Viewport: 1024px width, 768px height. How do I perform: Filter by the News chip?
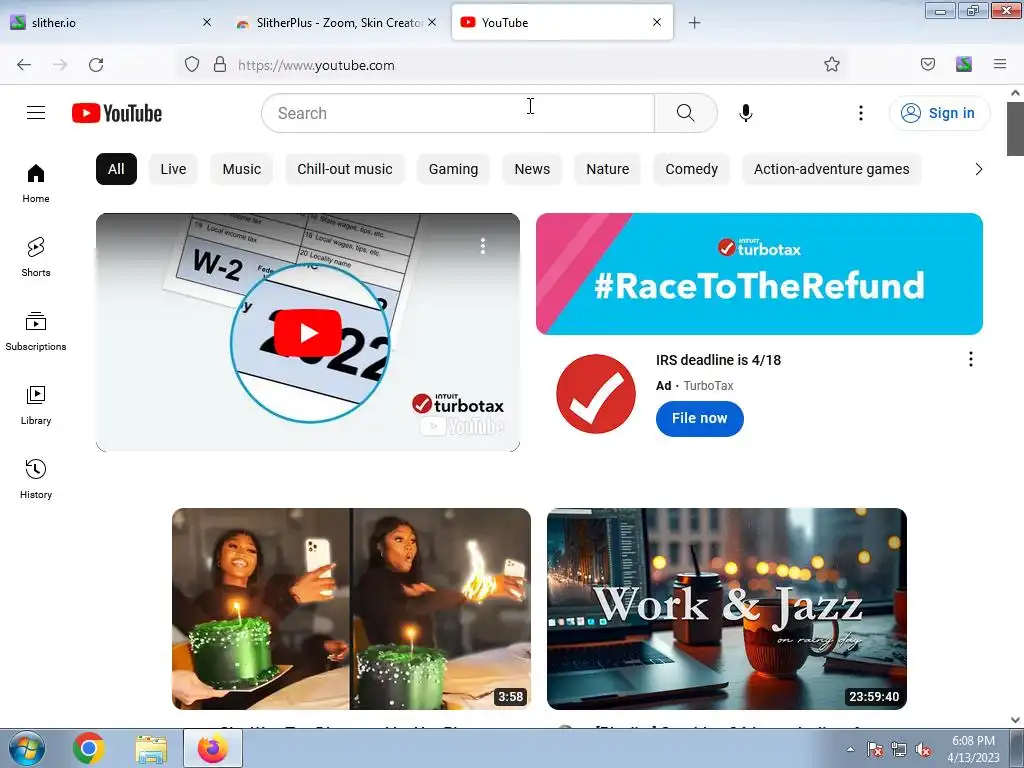click(x=532, y=169)
